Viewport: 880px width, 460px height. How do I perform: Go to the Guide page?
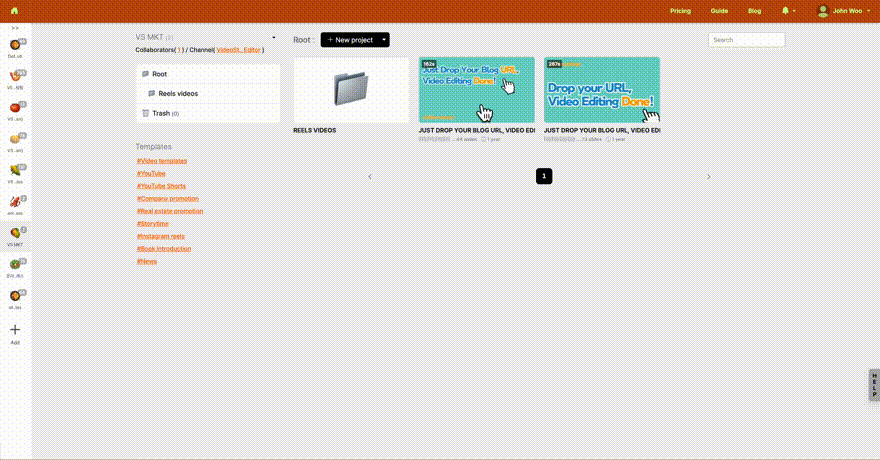[x=719, y=11]
